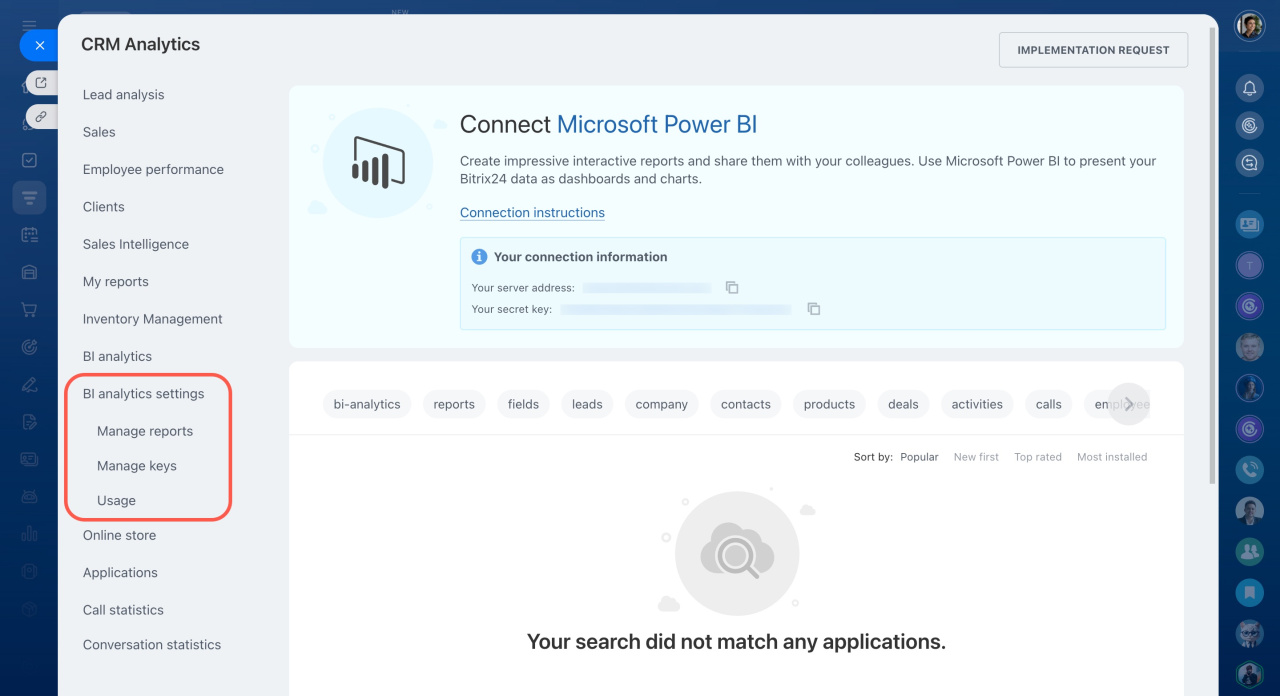
Task: Sort applications by Popular
Action: [919, 457]
